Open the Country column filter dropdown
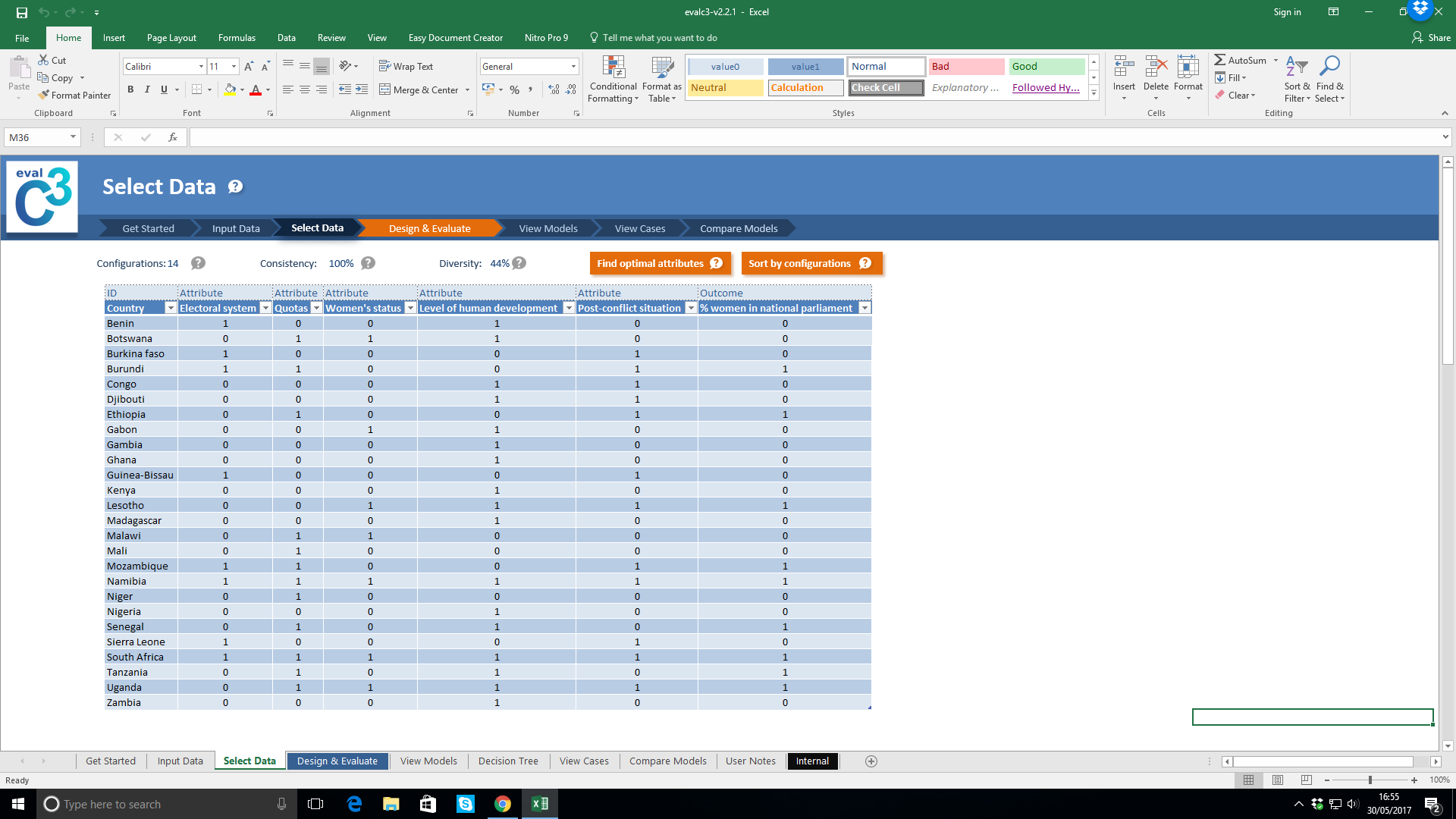The width and height of the screenshot is (1456, 819). 171,308
